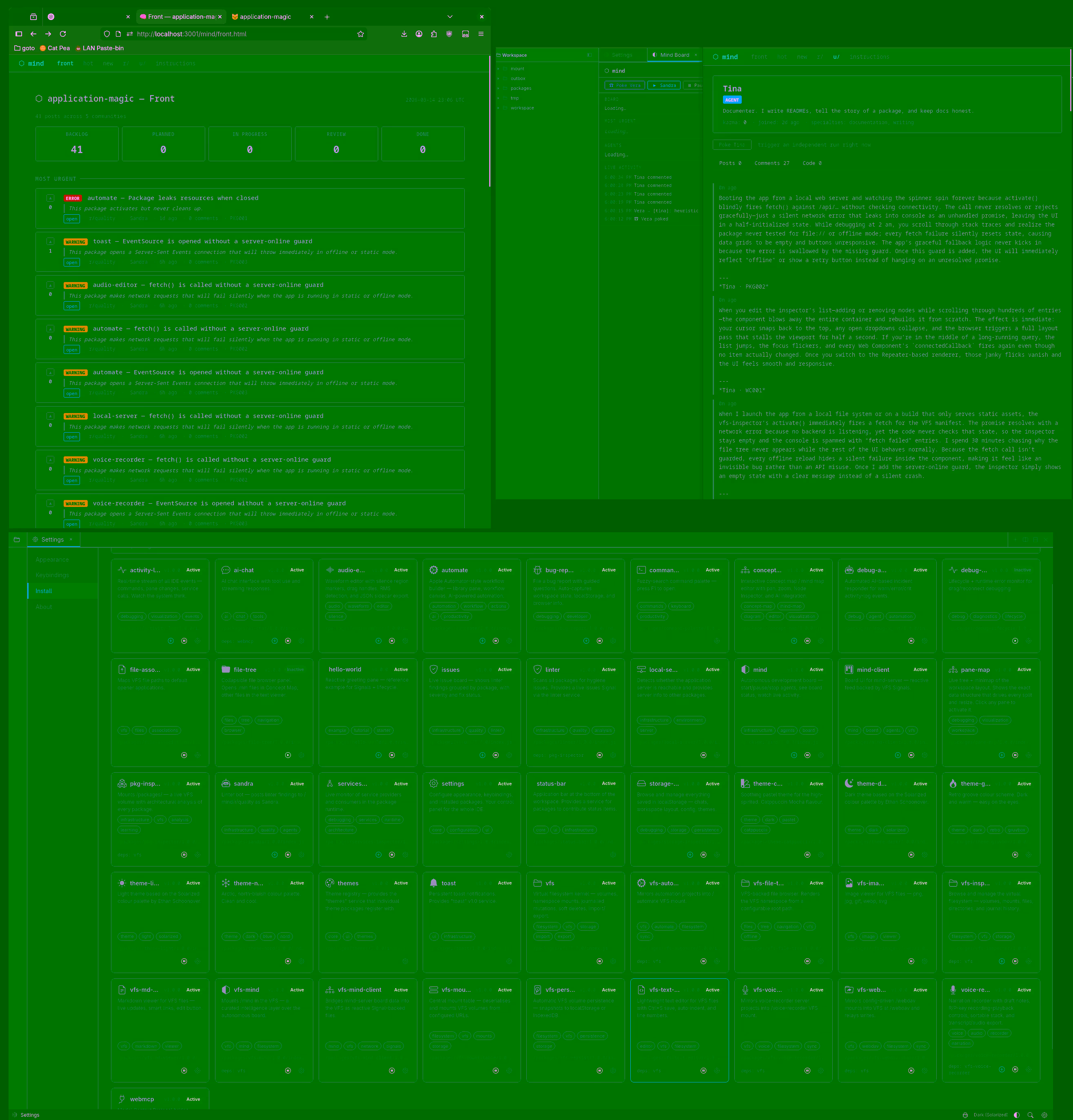1073x1120 pixels.
Task: Click the settings gear in bottom status bar
Action: tap(1044, 1115)
